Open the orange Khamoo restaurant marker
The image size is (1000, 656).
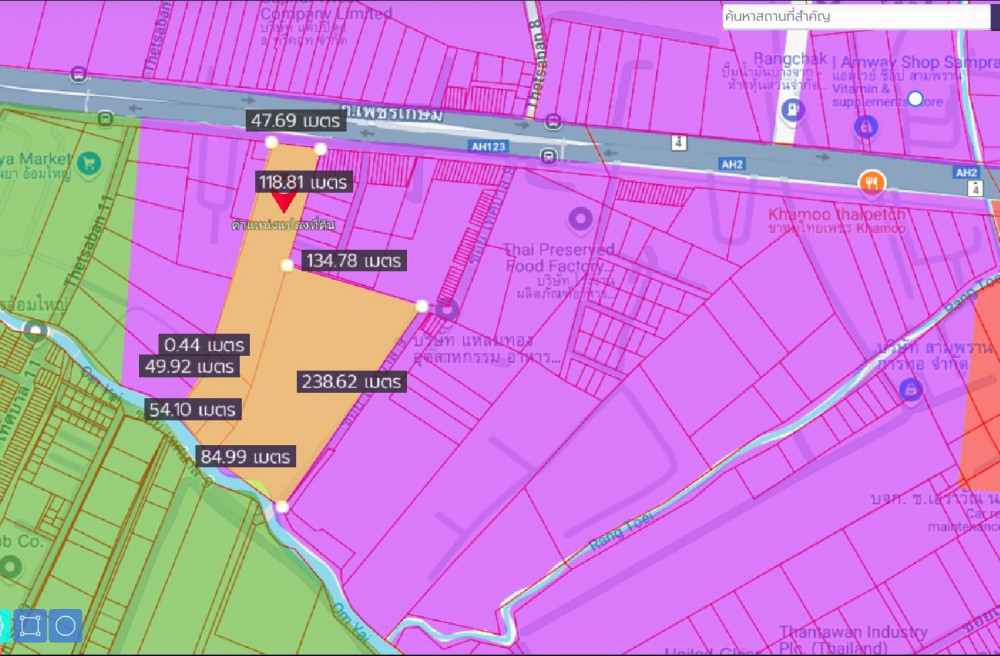pos(872,182)
